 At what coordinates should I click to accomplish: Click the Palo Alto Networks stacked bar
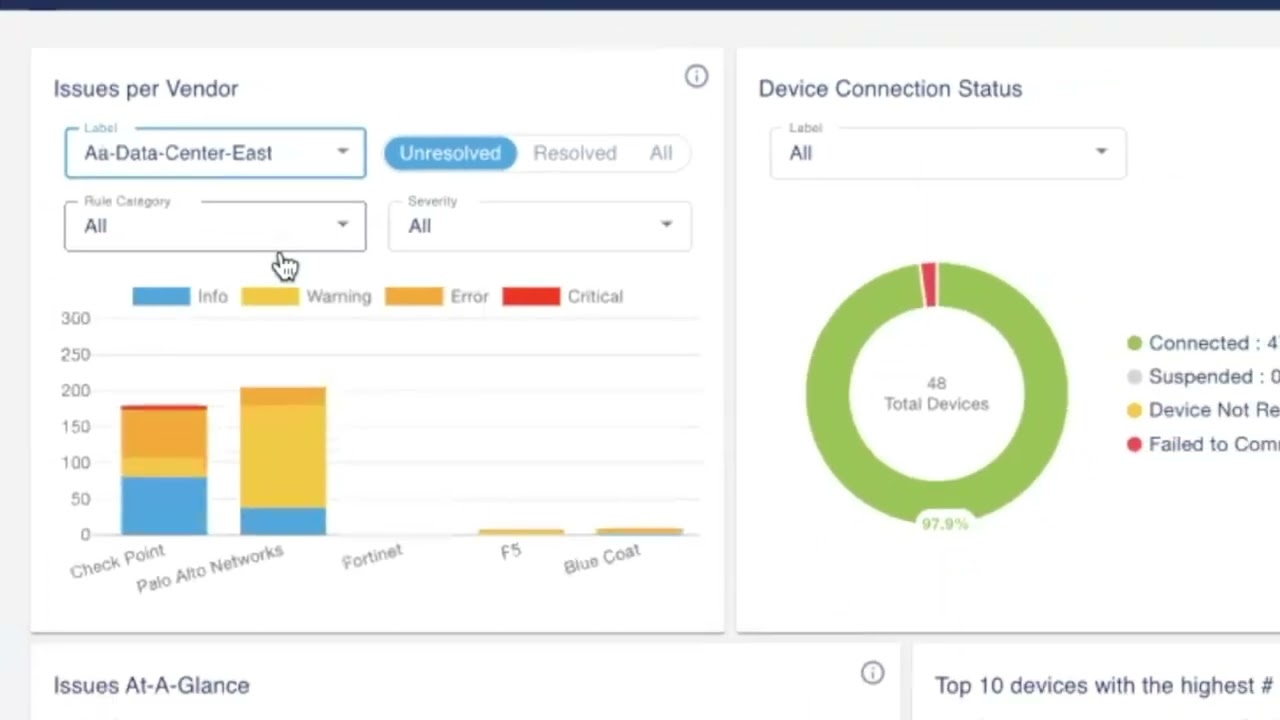click(x=283, y=460)
